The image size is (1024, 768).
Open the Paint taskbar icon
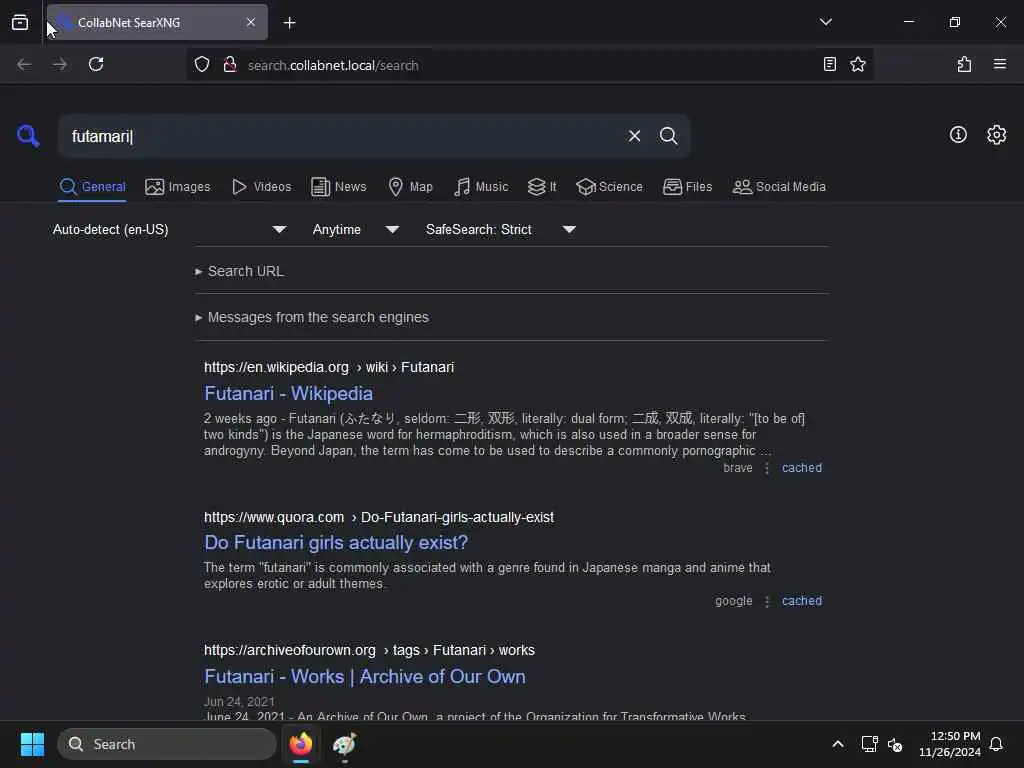[x=344, y=744]
